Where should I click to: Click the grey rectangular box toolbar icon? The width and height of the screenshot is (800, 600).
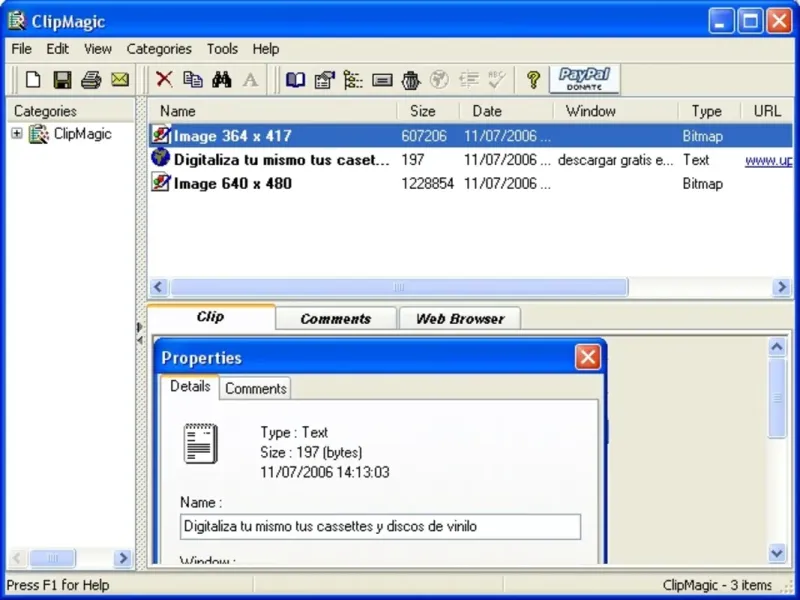click(x=382, y=80)
